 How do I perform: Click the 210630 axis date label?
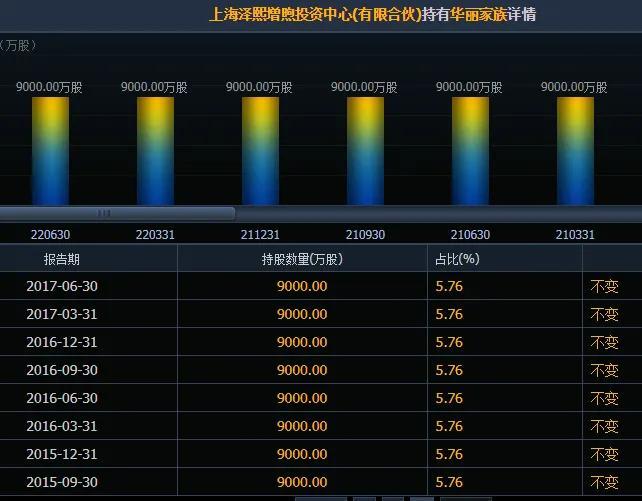point(470,235)
